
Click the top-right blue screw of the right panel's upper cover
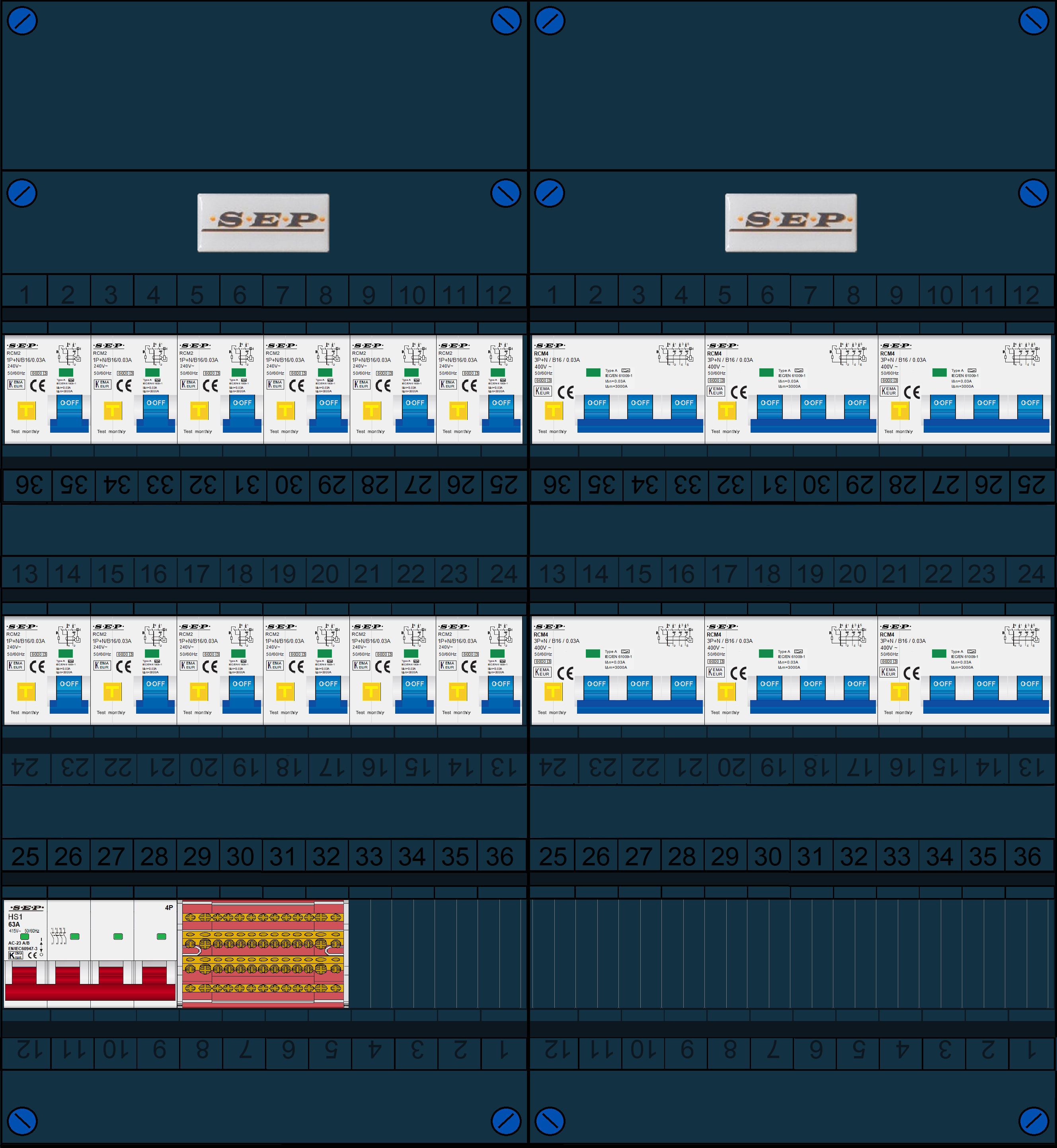click(x=1034, y=21)
